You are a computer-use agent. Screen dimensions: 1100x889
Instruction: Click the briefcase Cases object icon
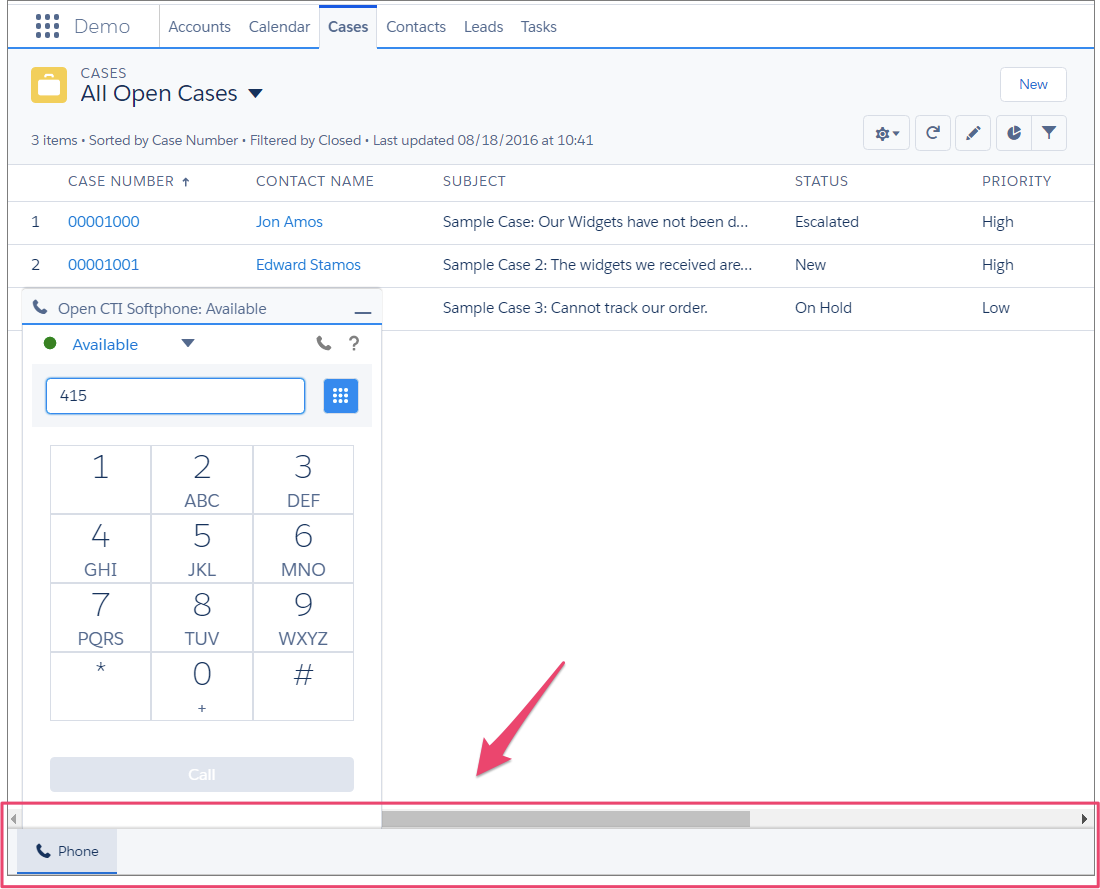coord(48,85)
